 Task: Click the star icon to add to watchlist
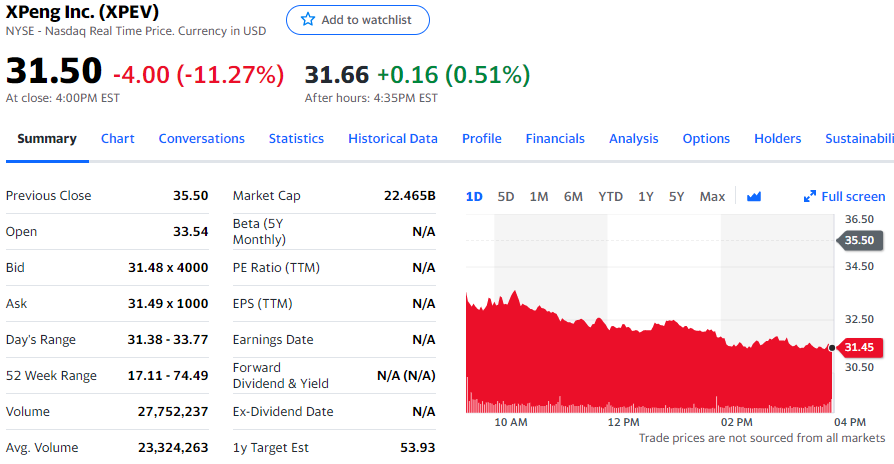click(x=308, y=19)
